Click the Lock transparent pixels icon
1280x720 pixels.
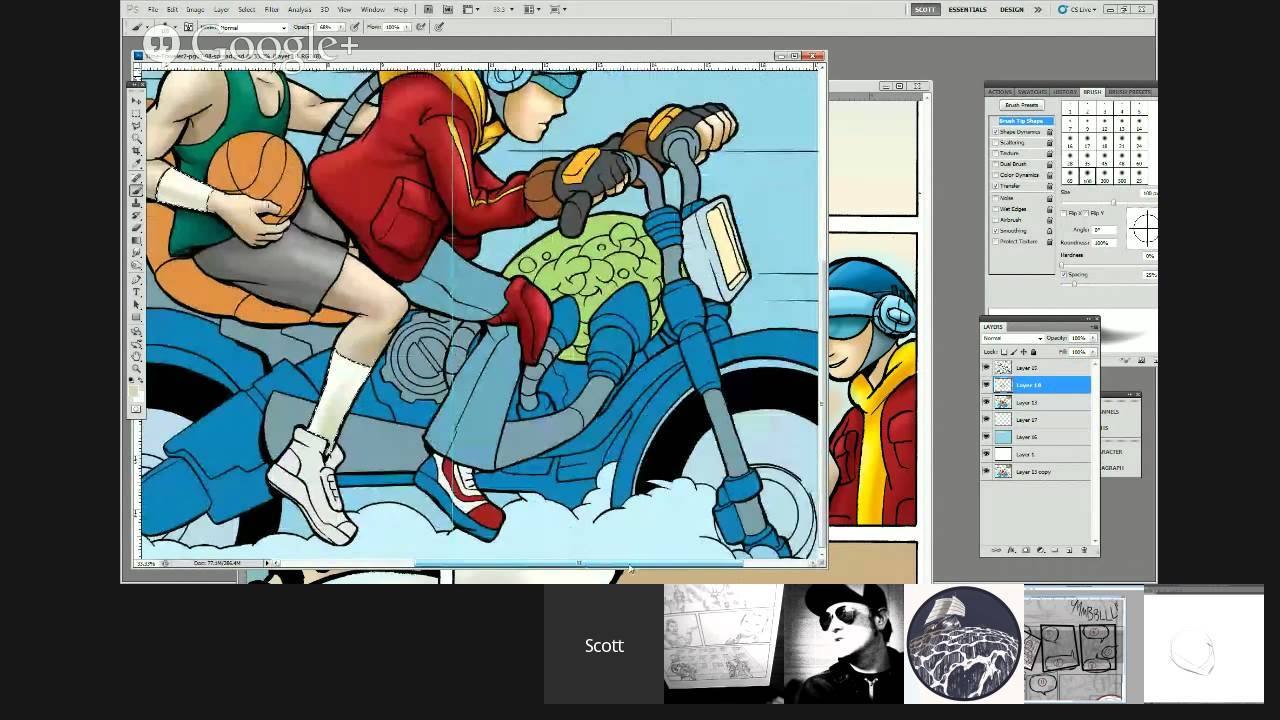point(1006,352)
